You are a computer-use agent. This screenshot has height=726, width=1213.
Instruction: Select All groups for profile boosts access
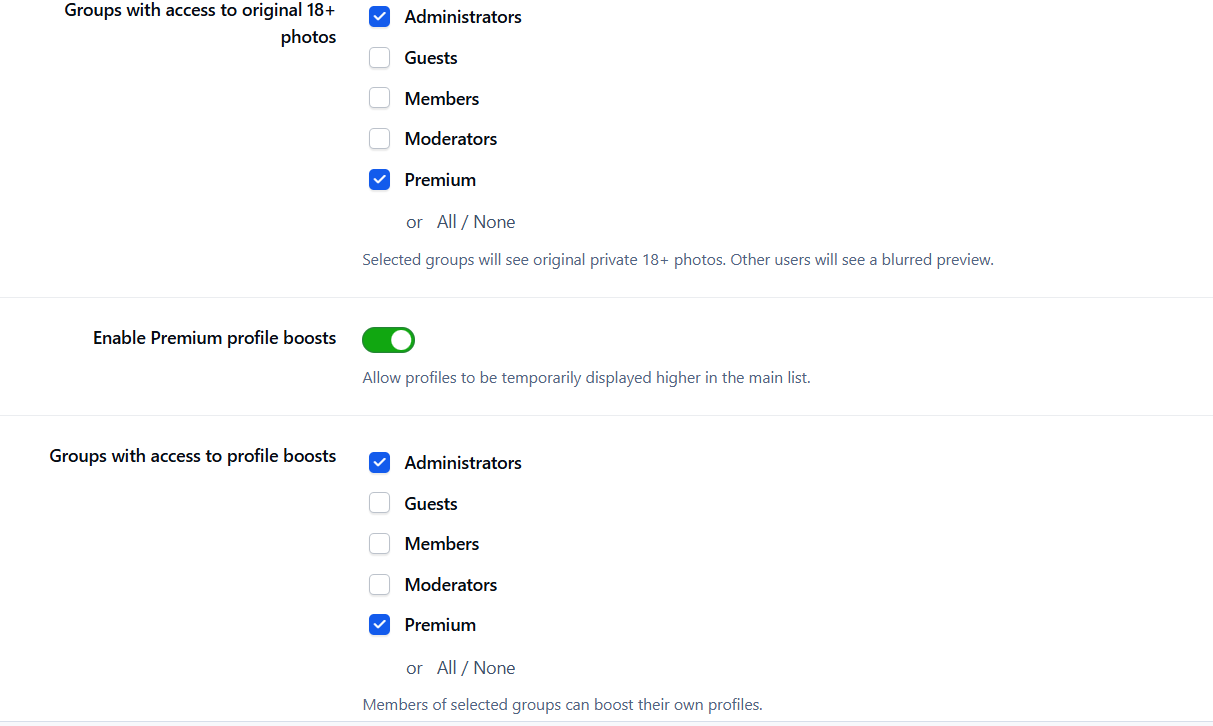point(447,668)
